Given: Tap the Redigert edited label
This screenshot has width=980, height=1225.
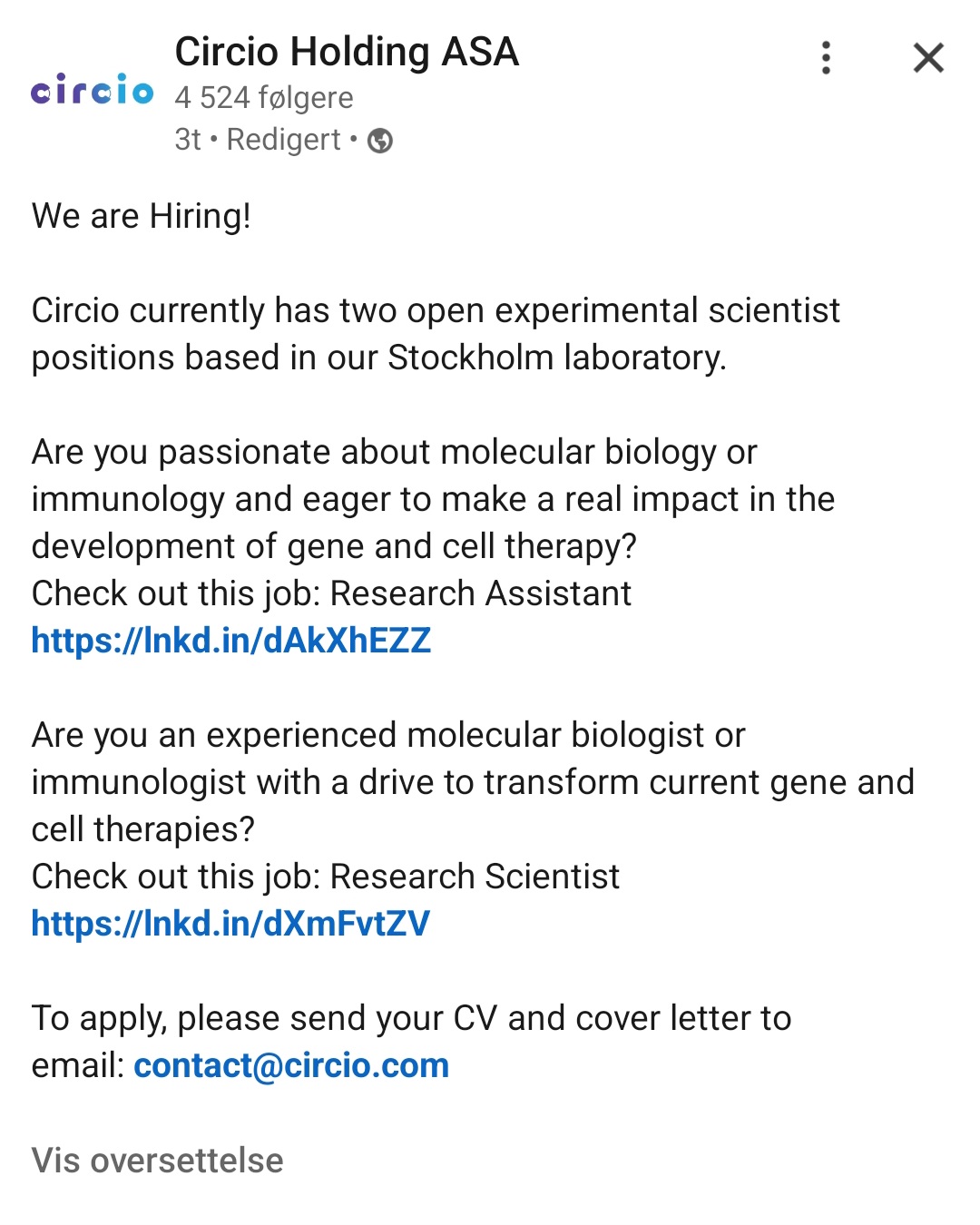Looking at the screenshot, I should (x=283, y=140).
